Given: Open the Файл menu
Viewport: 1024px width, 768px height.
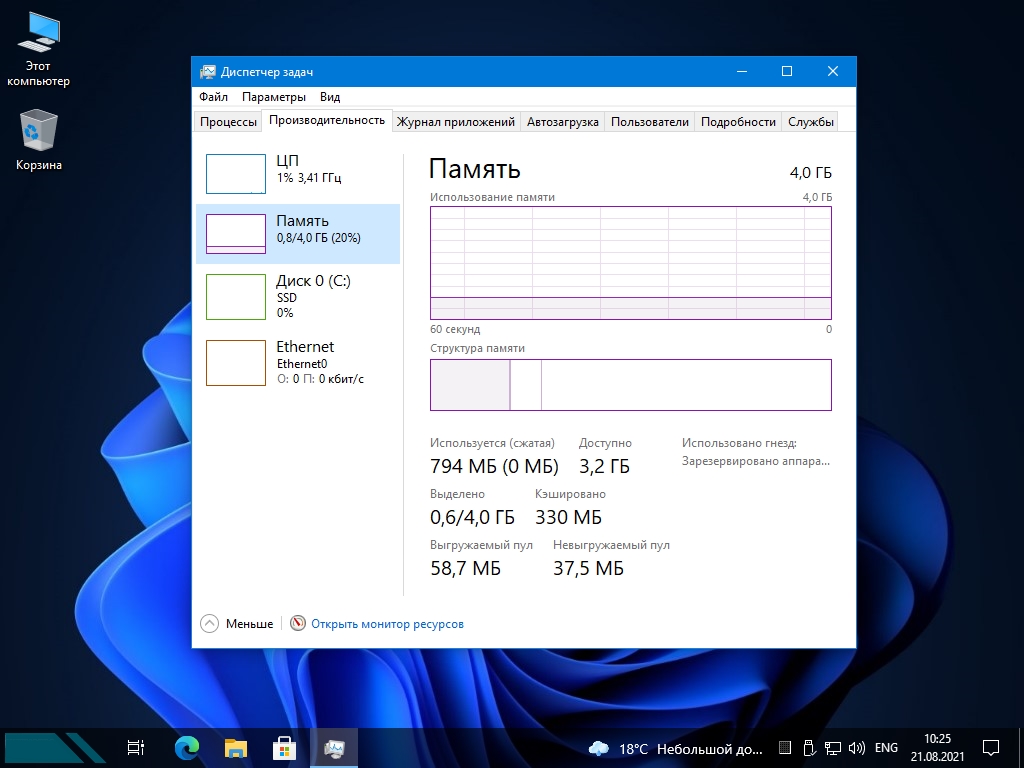Looking at the screenshot, I should tap(214, 97).
